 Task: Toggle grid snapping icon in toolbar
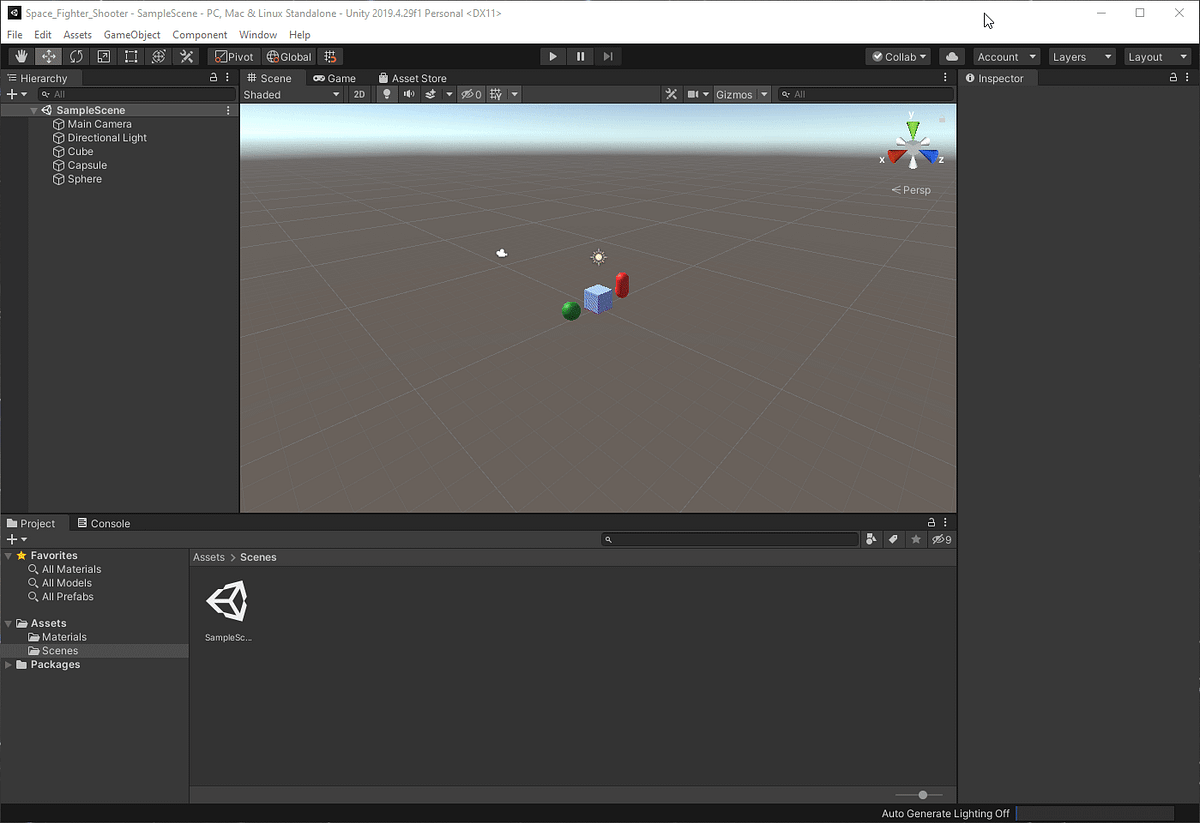click(x=331, y=57)
